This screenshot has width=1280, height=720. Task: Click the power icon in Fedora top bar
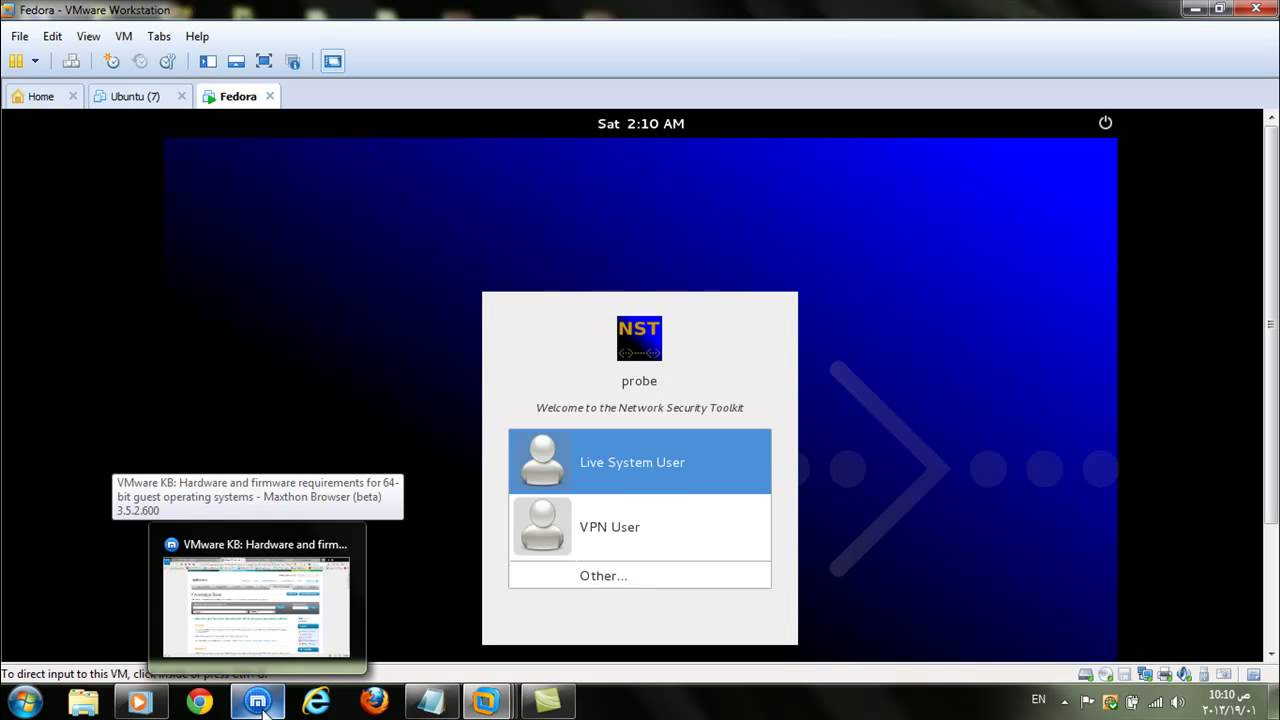(1105, 123)
